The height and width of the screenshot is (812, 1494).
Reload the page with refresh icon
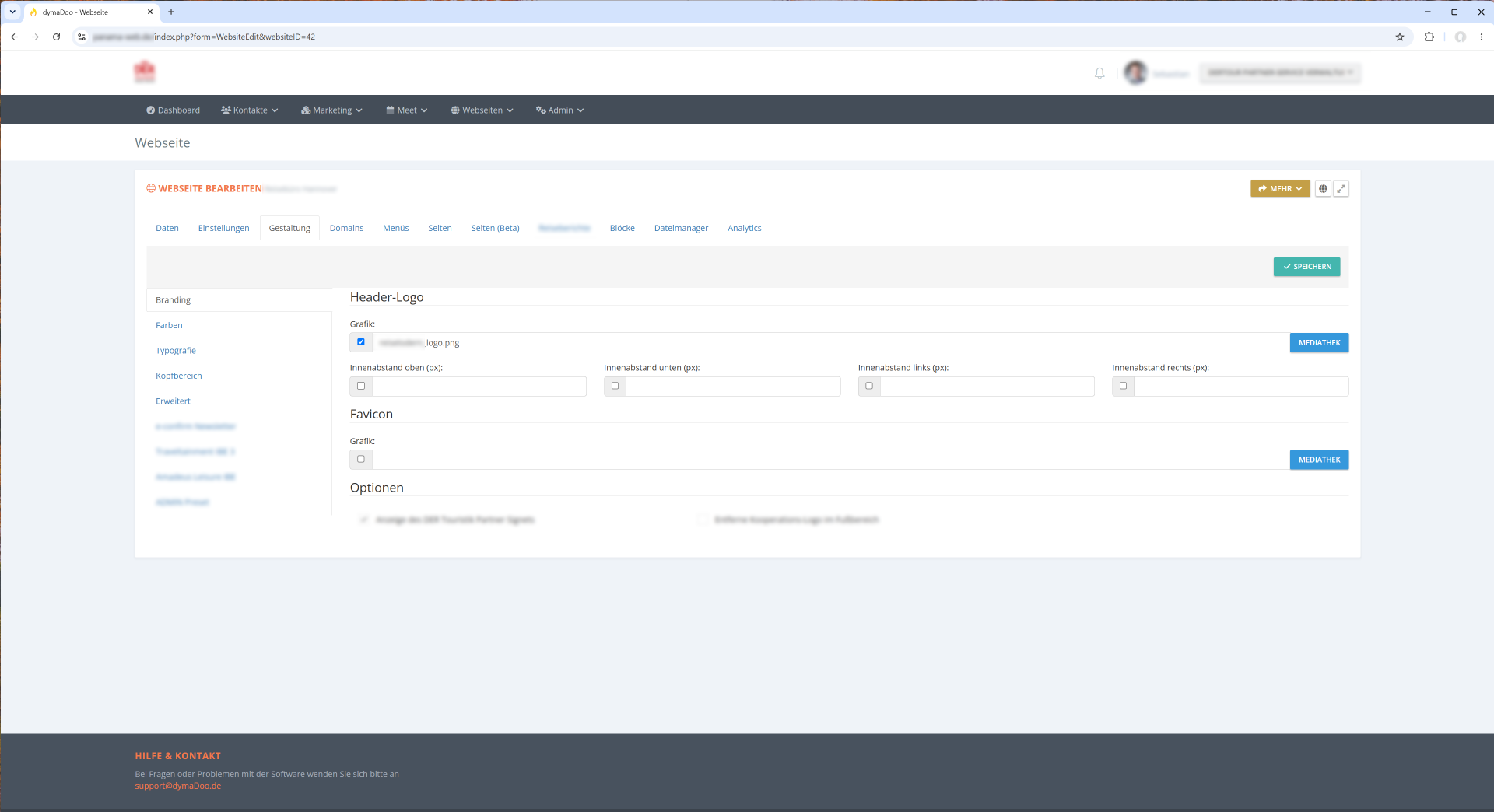(x=56, y=37)
